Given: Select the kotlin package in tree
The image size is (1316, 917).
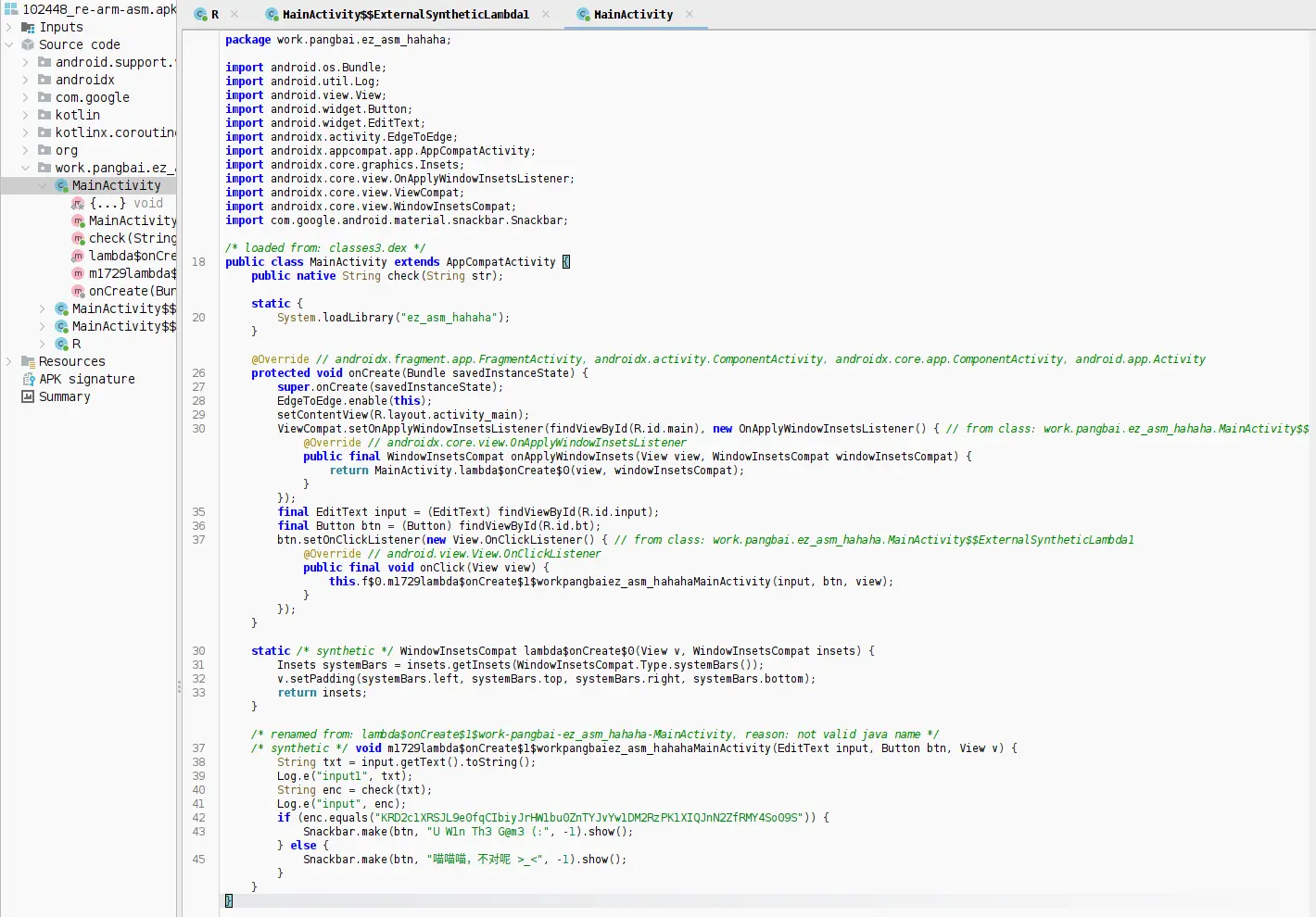Looking at the screenshot, I should click(78, 115).
